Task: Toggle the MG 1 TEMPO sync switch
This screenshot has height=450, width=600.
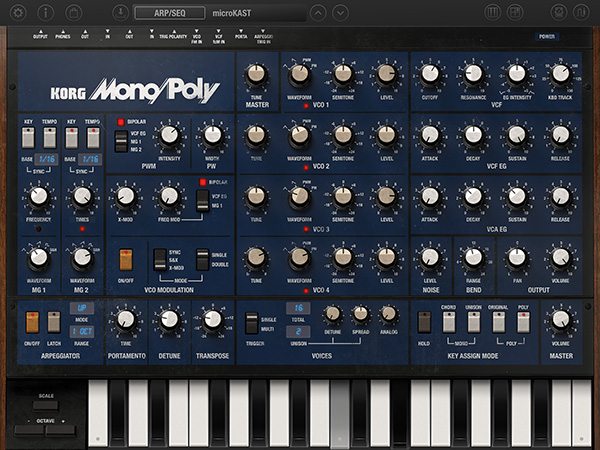Action: (50, 138)
